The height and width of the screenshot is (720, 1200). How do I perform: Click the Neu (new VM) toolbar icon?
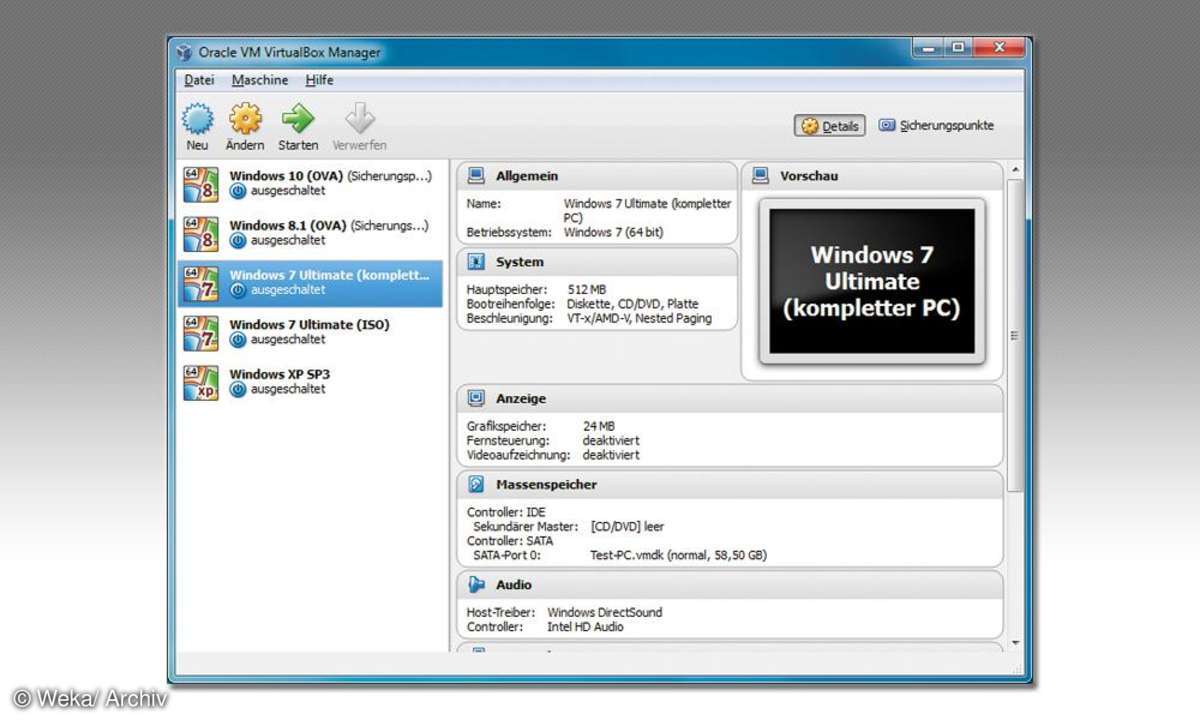pos(198,119)
